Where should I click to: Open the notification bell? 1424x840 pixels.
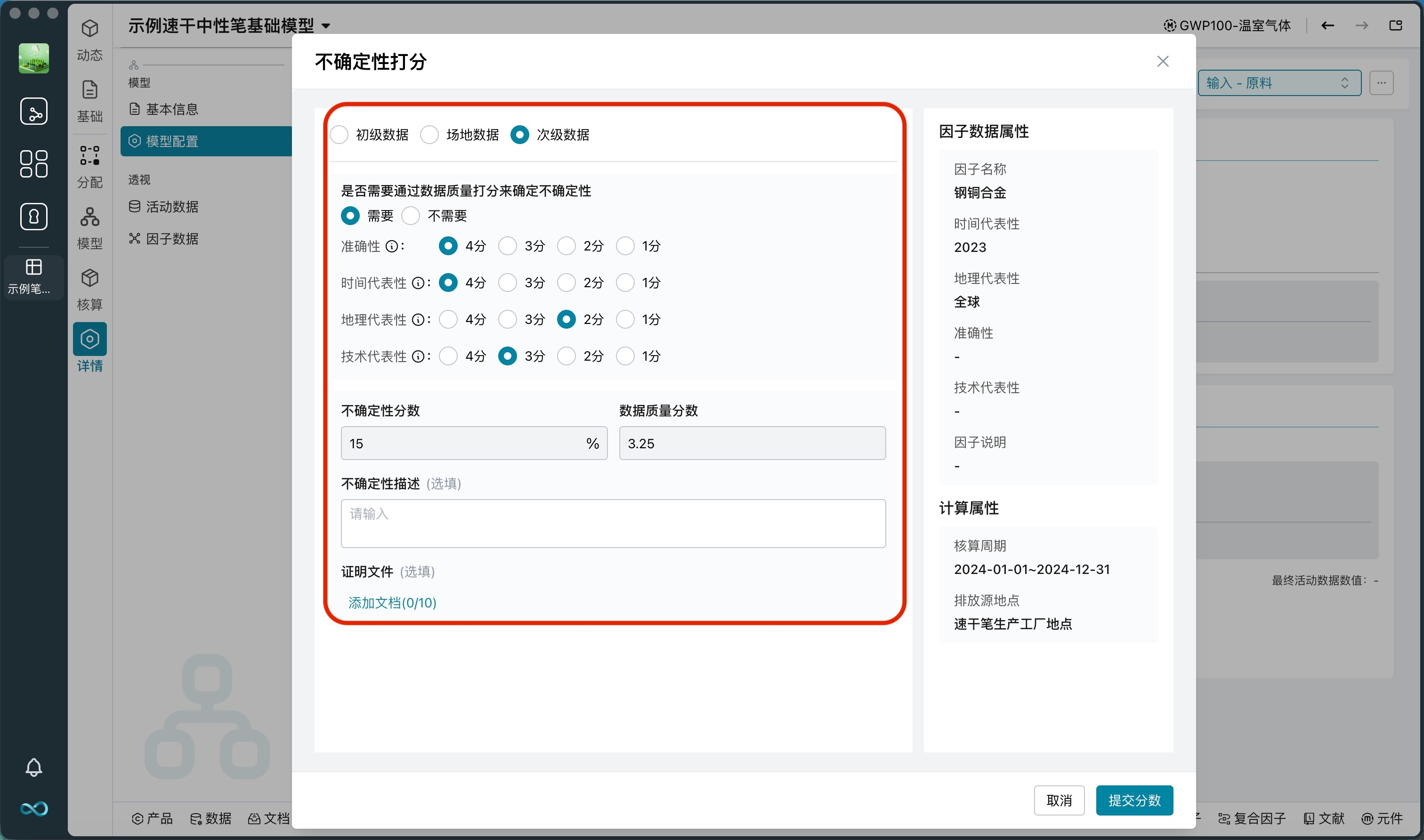click(34, 767)
